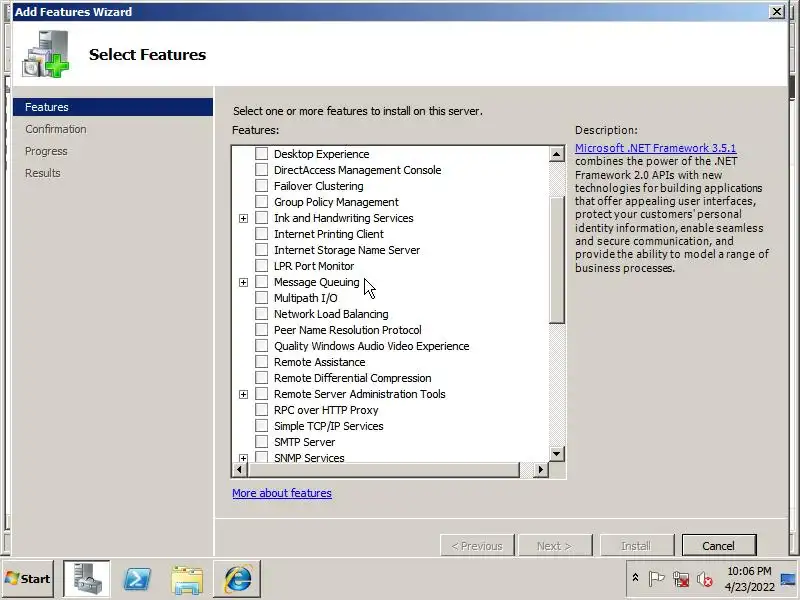
Task: Check the Message Queuing checkbox
Action: click(x=261, y=282)
